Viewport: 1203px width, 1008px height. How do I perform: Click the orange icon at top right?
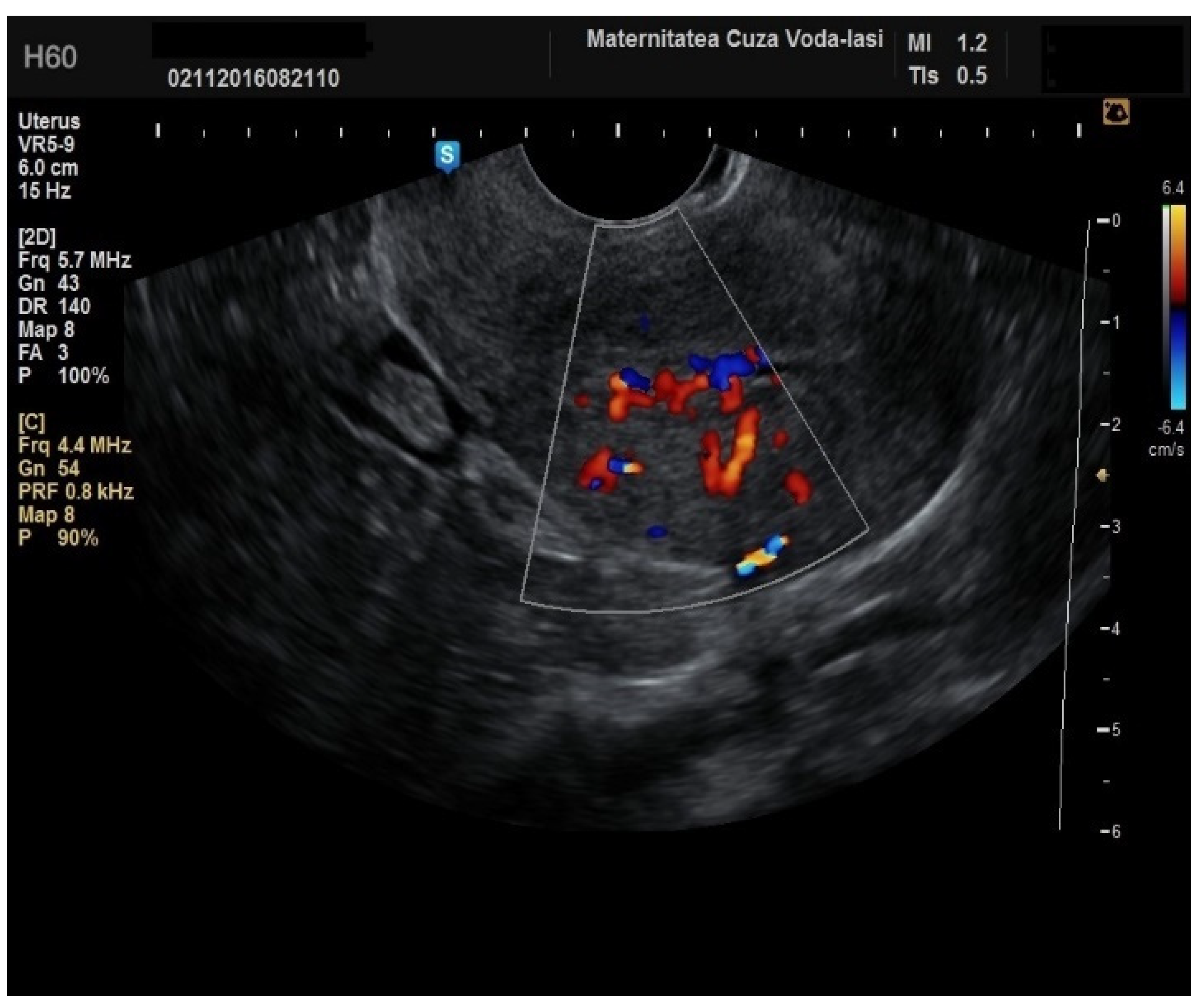point(1116,112)
